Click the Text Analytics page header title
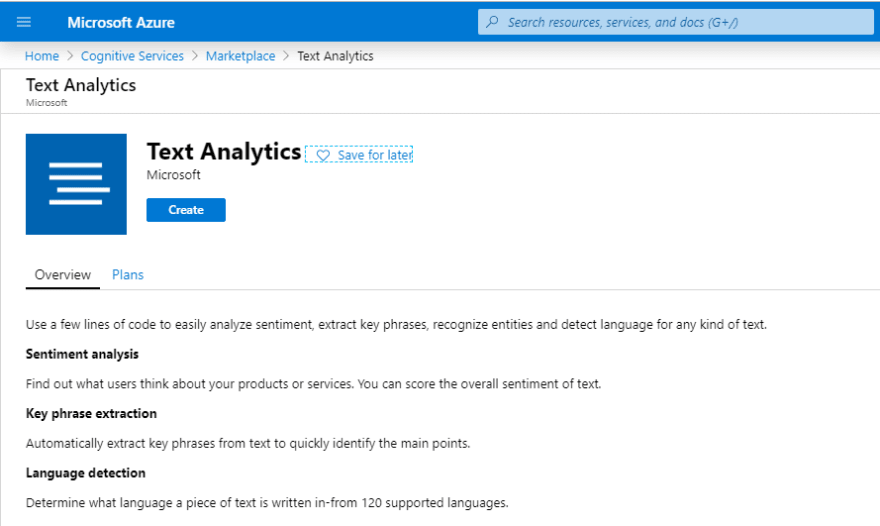This screenshot has height=526, width=880. [x=81, y=85]
